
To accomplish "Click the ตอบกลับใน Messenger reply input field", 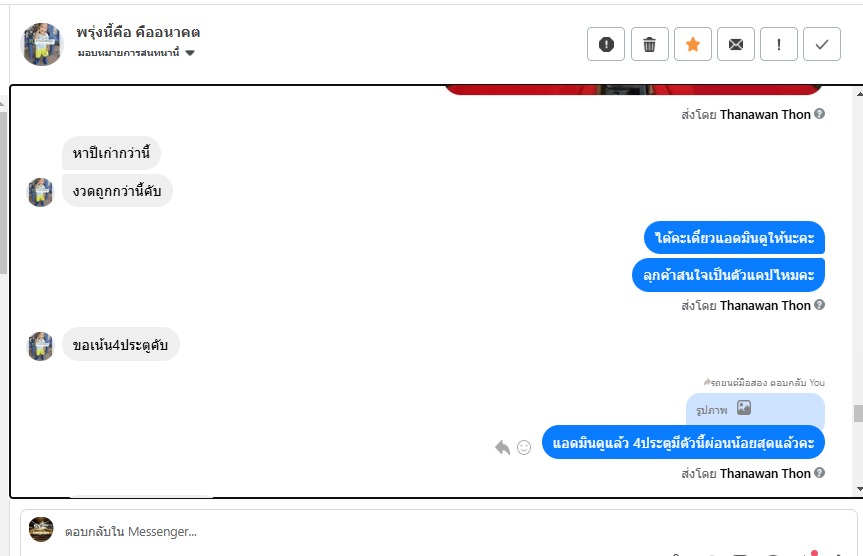I will [x=438, y=532].
